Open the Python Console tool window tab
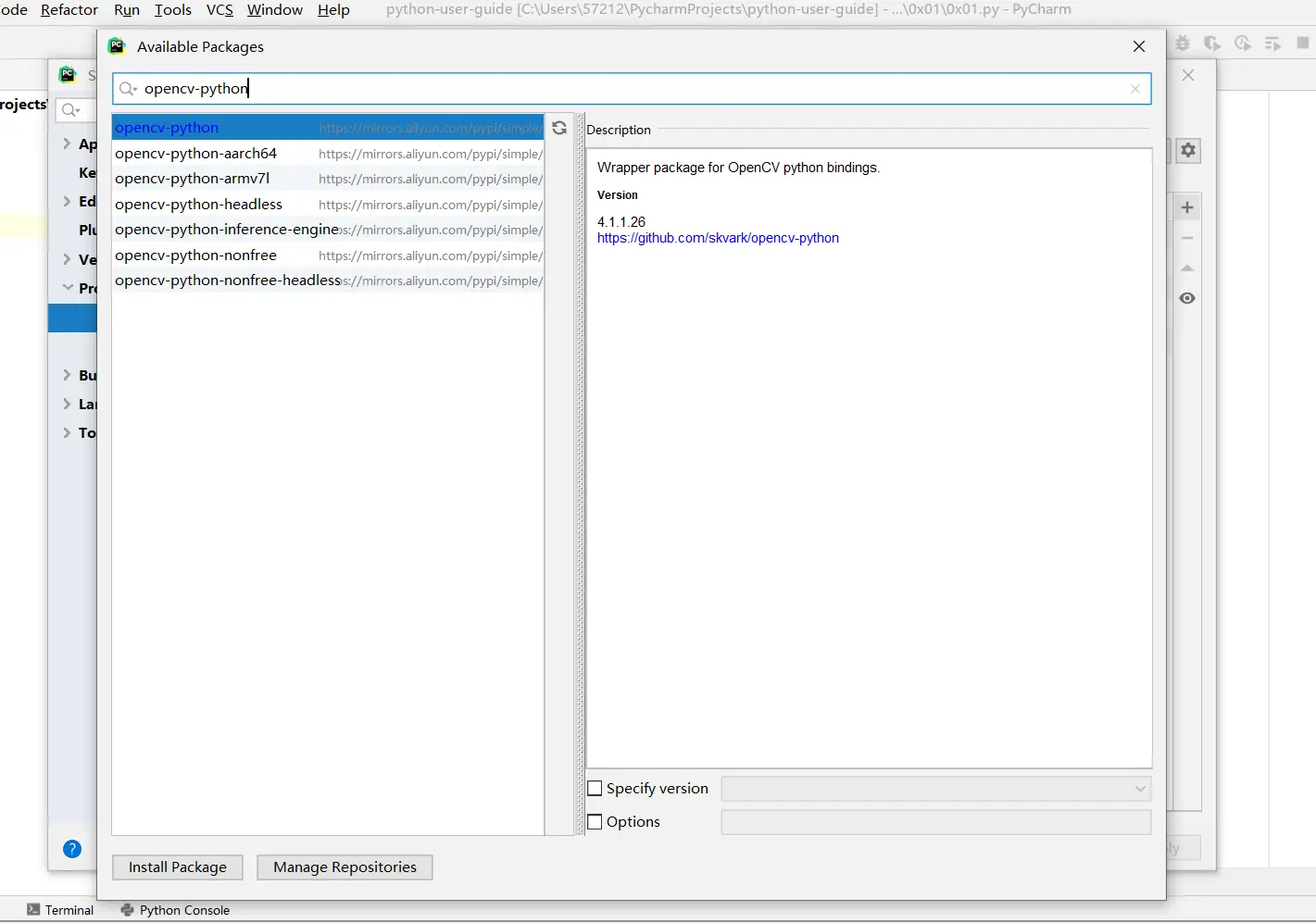The image size is (1316, 923). (x=175, y=910)
